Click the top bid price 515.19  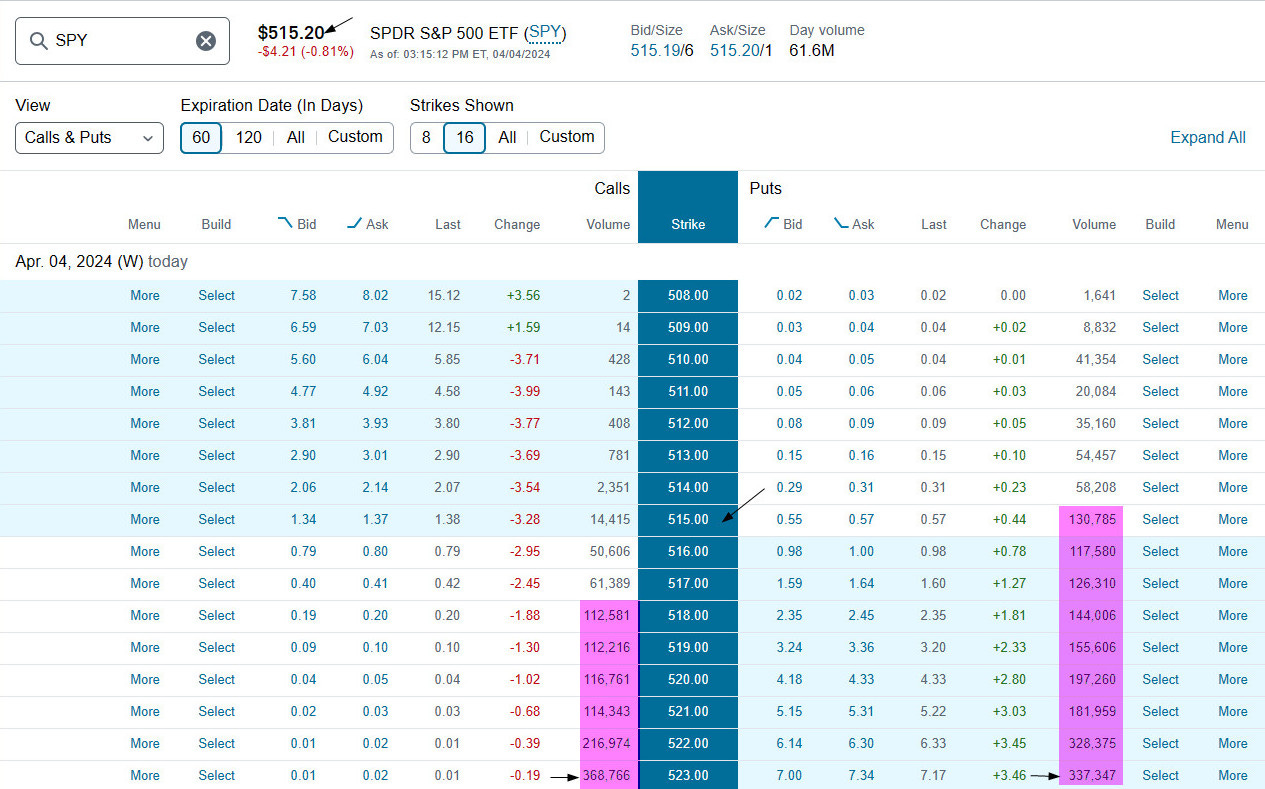pyautogui.click(x=655, y=50)
